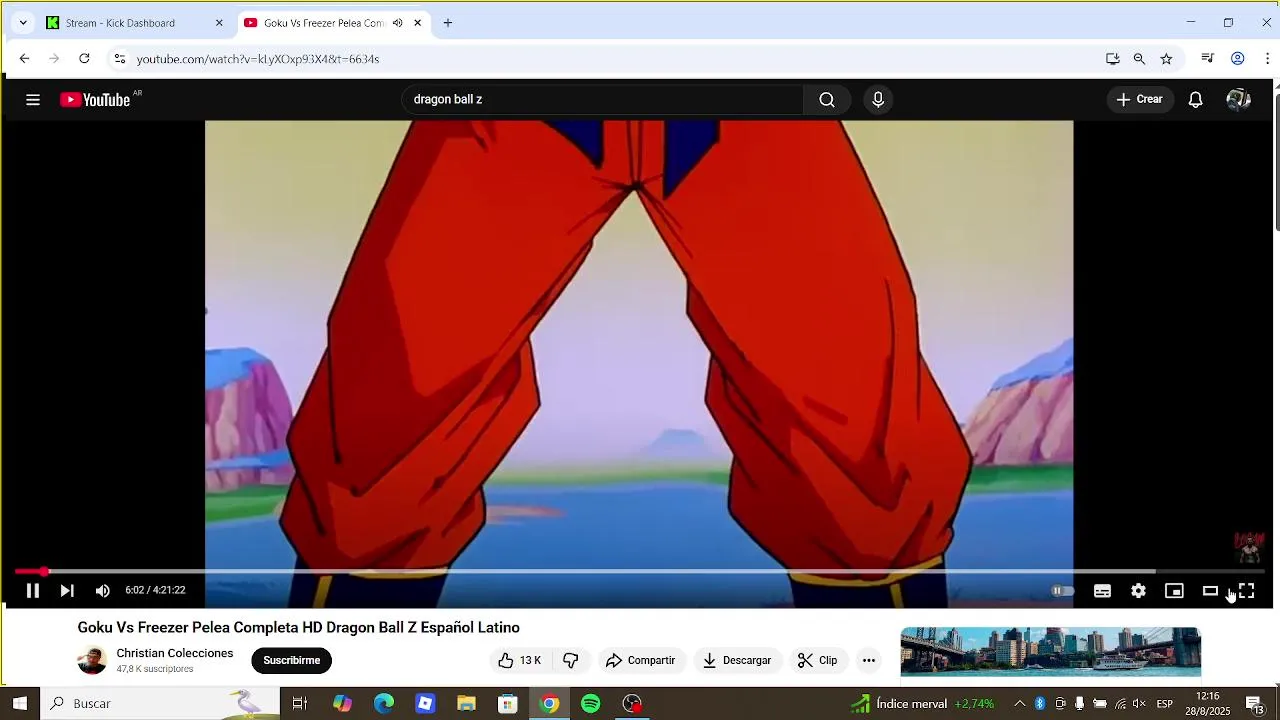Open the Wi-Fi network tray icon
1280x720 pixels.
pyautogui.click(x=1120, y=703)
